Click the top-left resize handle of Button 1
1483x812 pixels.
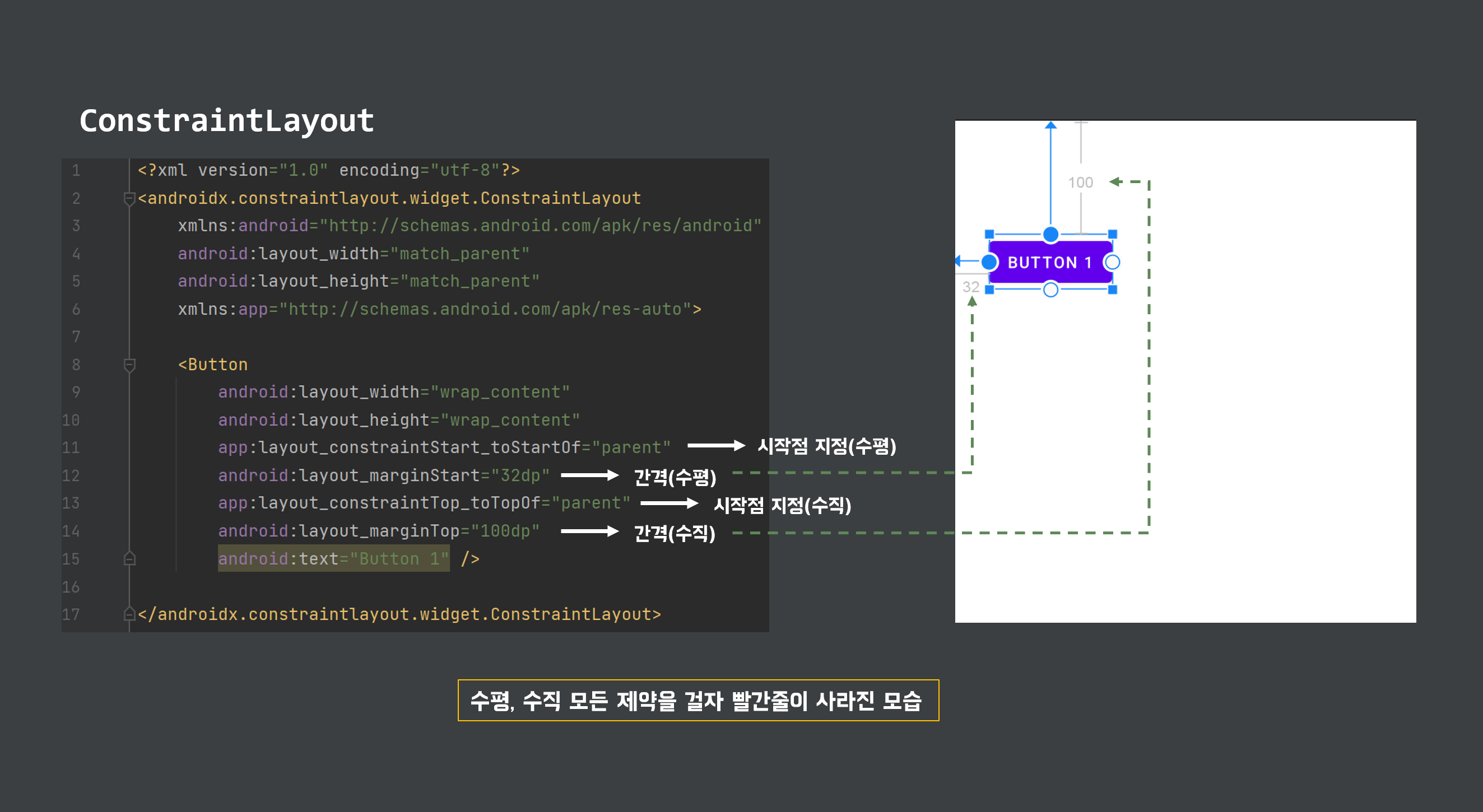[x=989, y=234]
